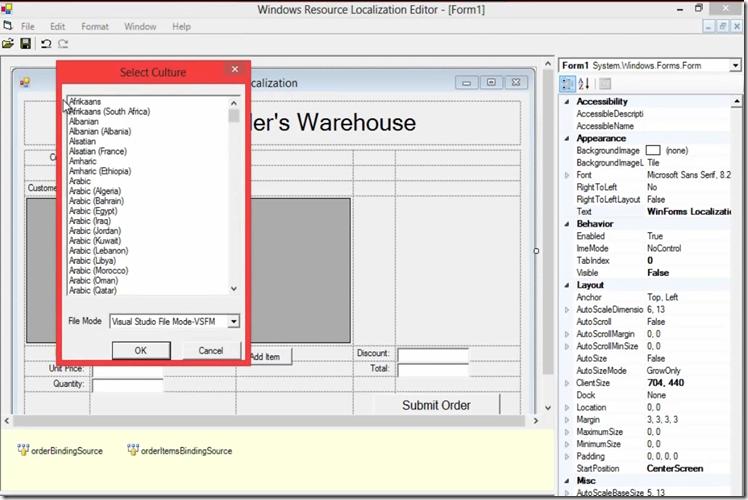Expand the AutoScaleDimensions property
This screenshot has height=500, width=748.
(x=567, y=310)
